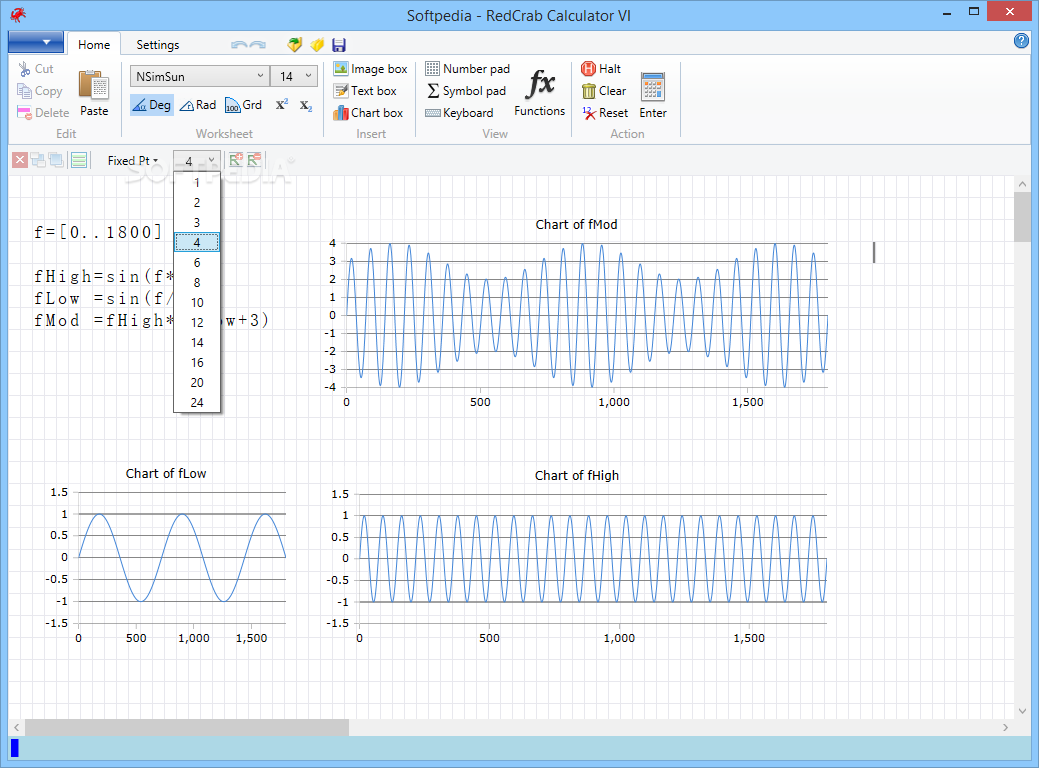This screenshot has width=1039, height=768.
Task: Open file with green-arrow folder icon
Action: [x=295, y=44]
